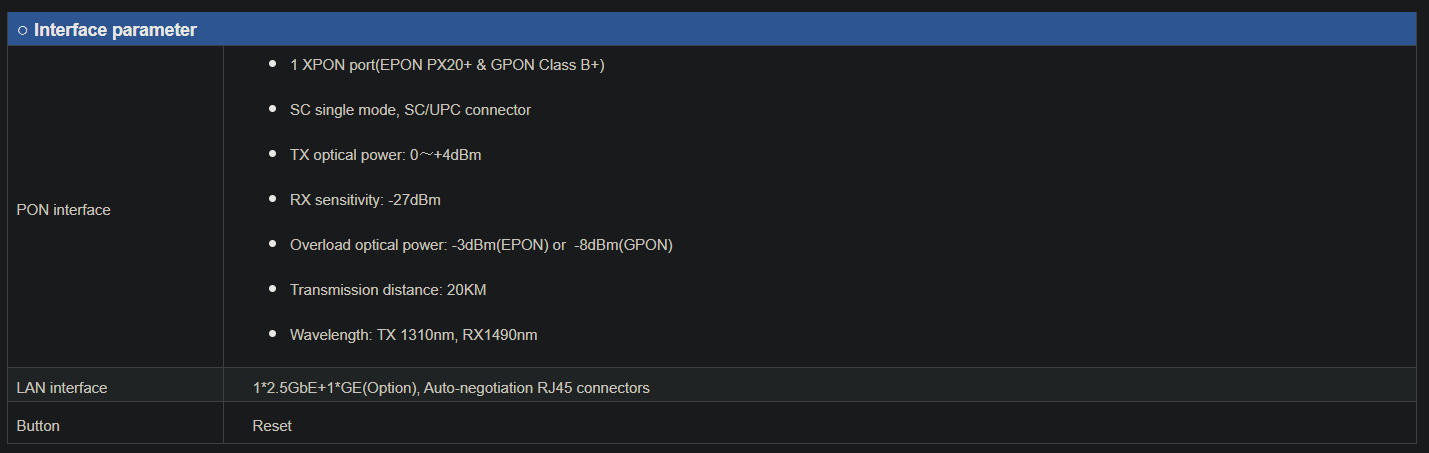Click the 1 XPON port specification line
The height and width of the screenshot is (453, 1429).
coord(447,65)
